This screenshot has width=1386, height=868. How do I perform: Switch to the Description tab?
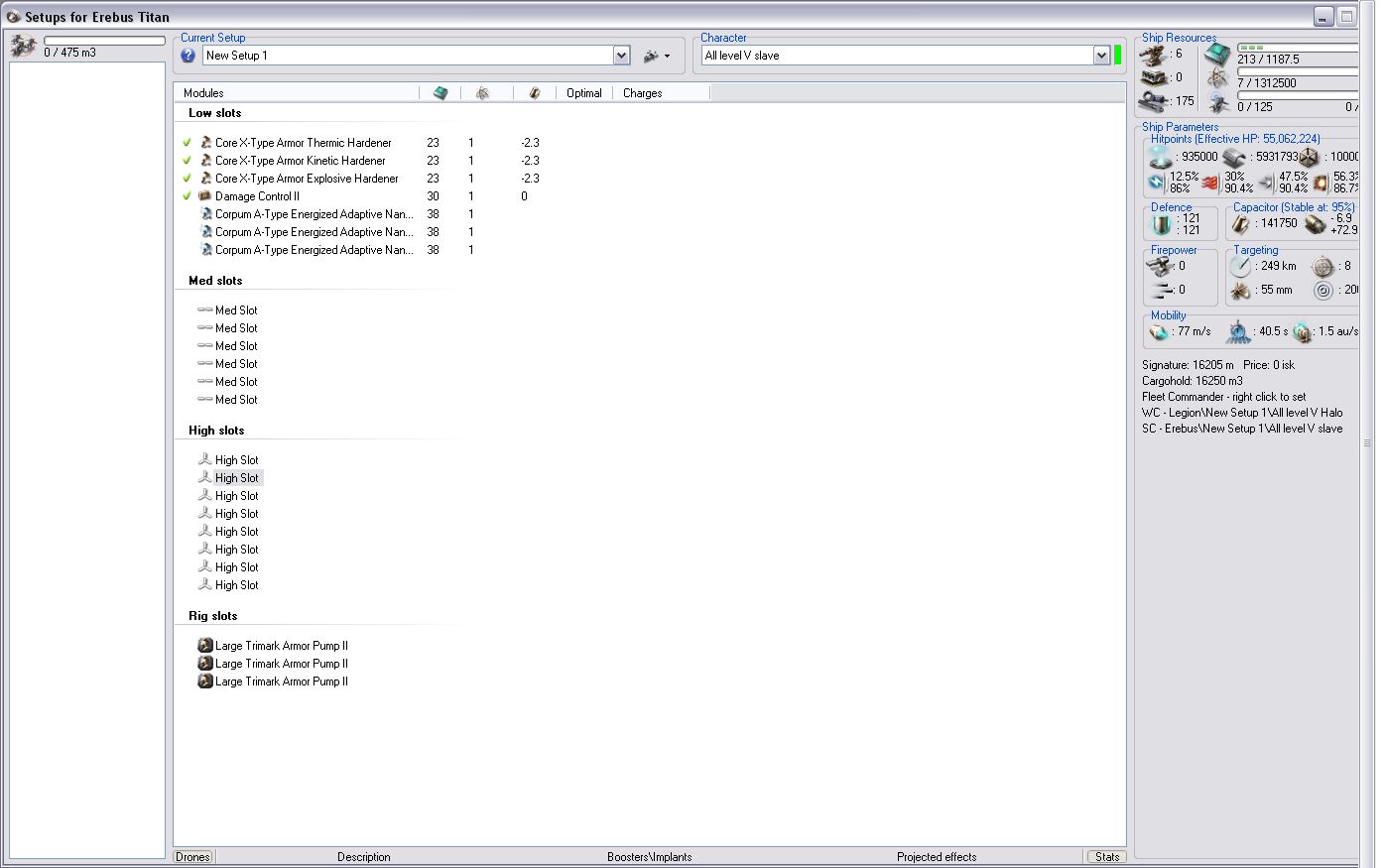[x=364, y=857]
